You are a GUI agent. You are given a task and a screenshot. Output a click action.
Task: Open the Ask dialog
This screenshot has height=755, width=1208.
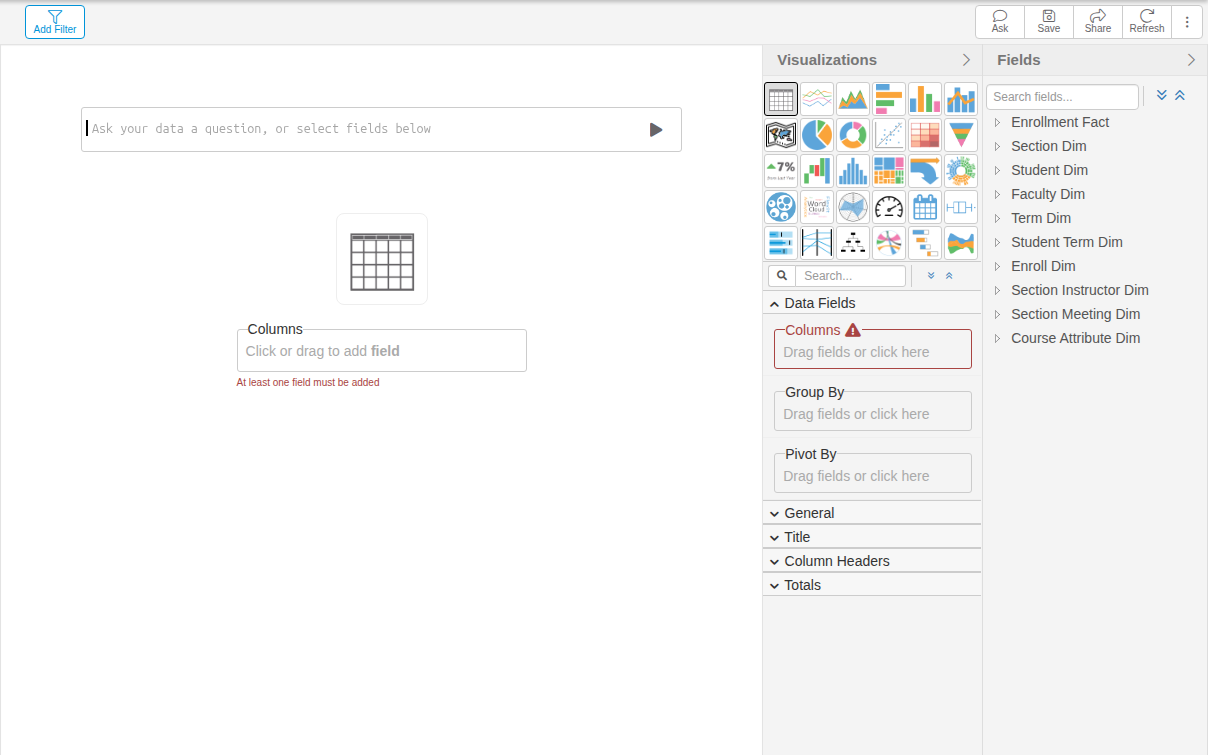[1000, 22]
